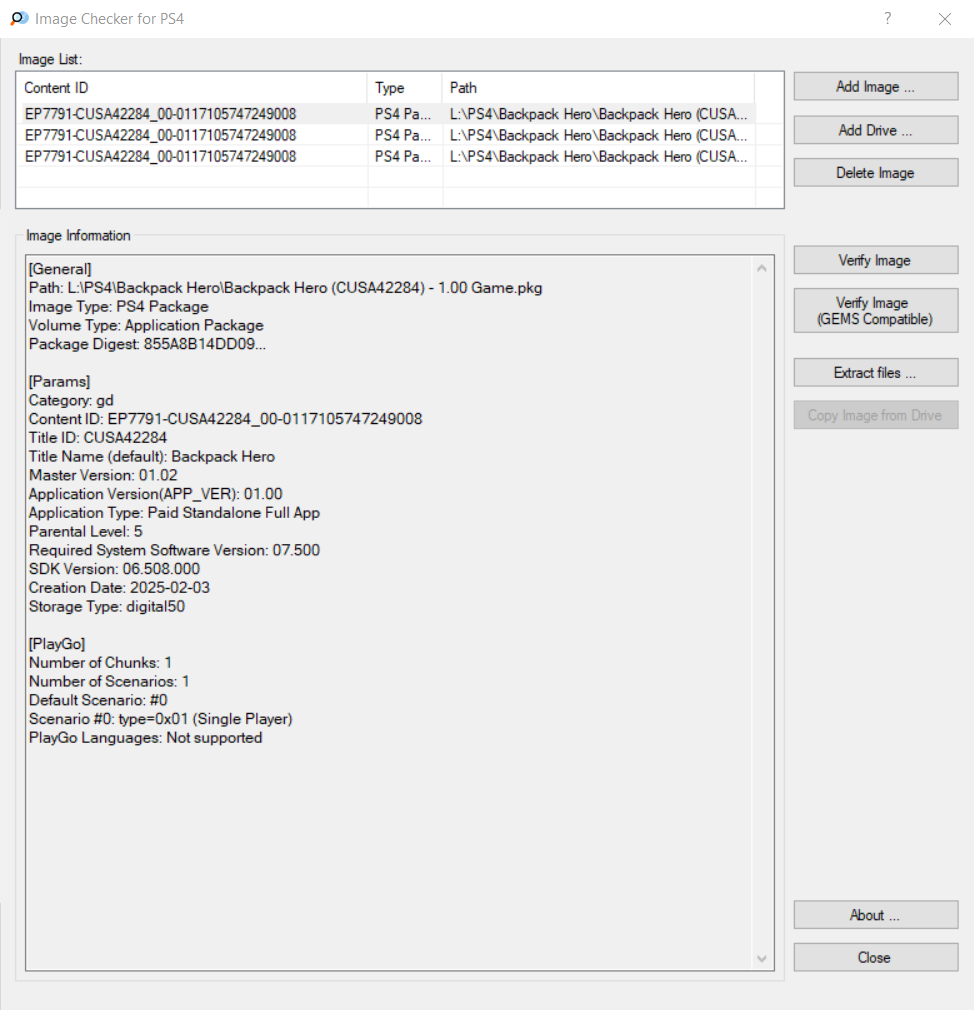Click the [PlayGo] section heading
The image size is (974, 1010).
click(x=57, y=644)
